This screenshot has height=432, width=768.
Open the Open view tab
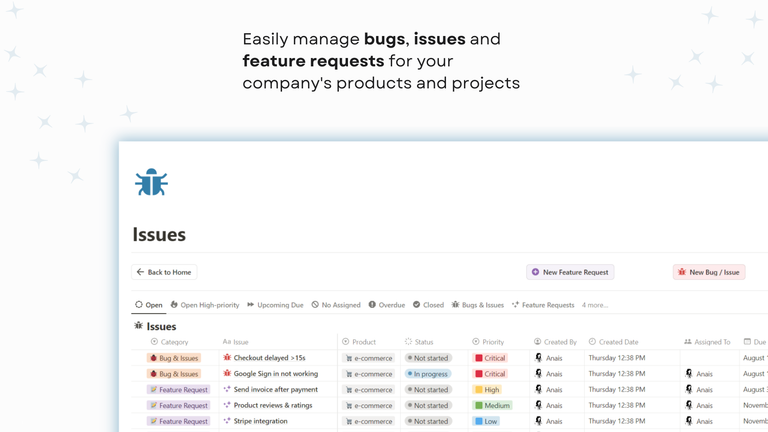(x=149, y=305)
